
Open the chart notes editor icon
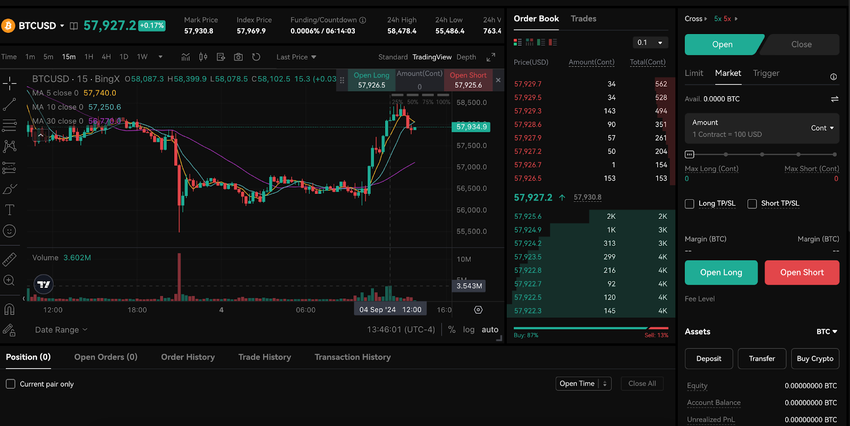click(221, 57)
